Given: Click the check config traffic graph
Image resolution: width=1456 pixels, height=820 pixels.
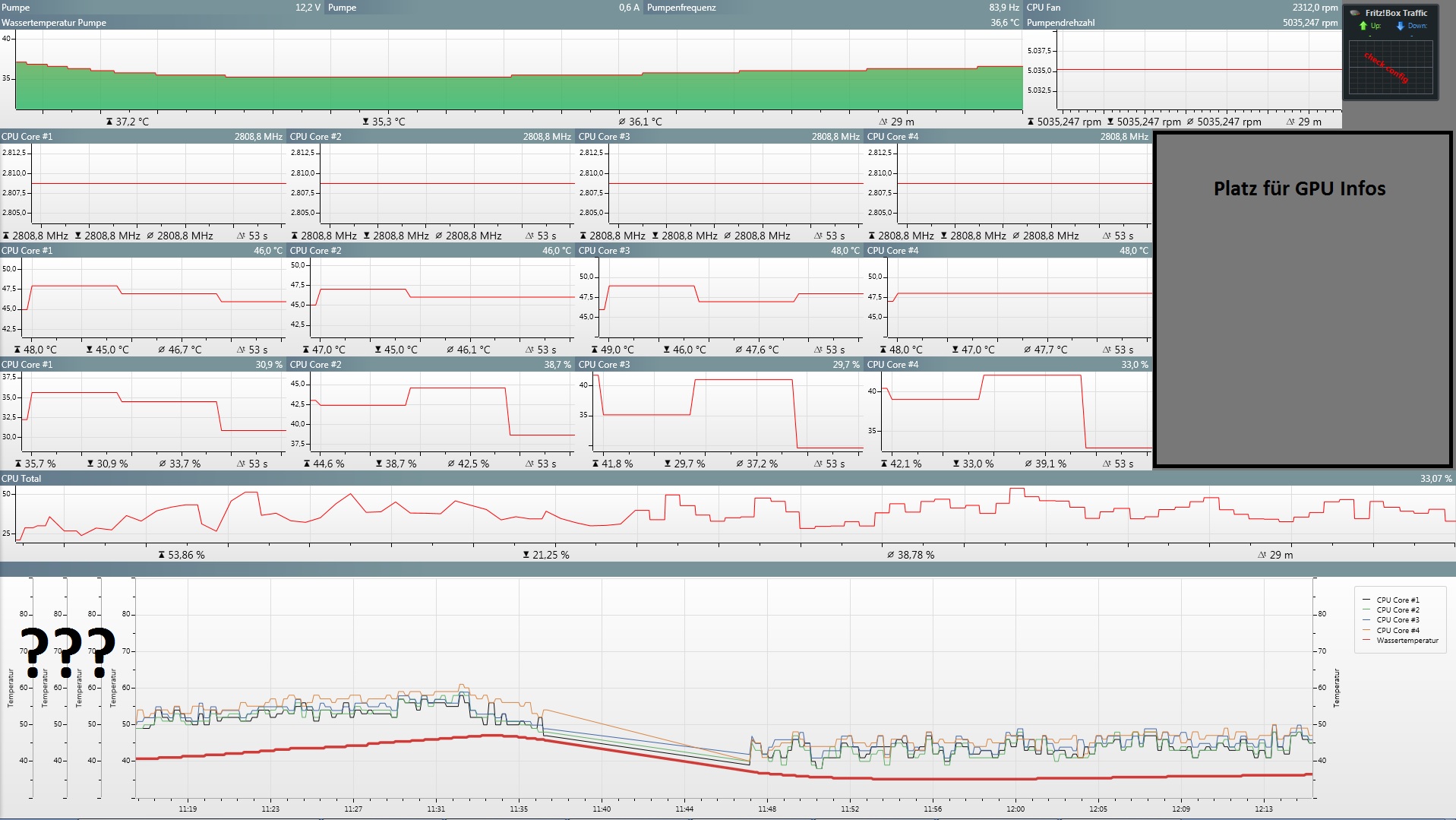Looking at the screenshot, I should click(x=1390, y=68).
